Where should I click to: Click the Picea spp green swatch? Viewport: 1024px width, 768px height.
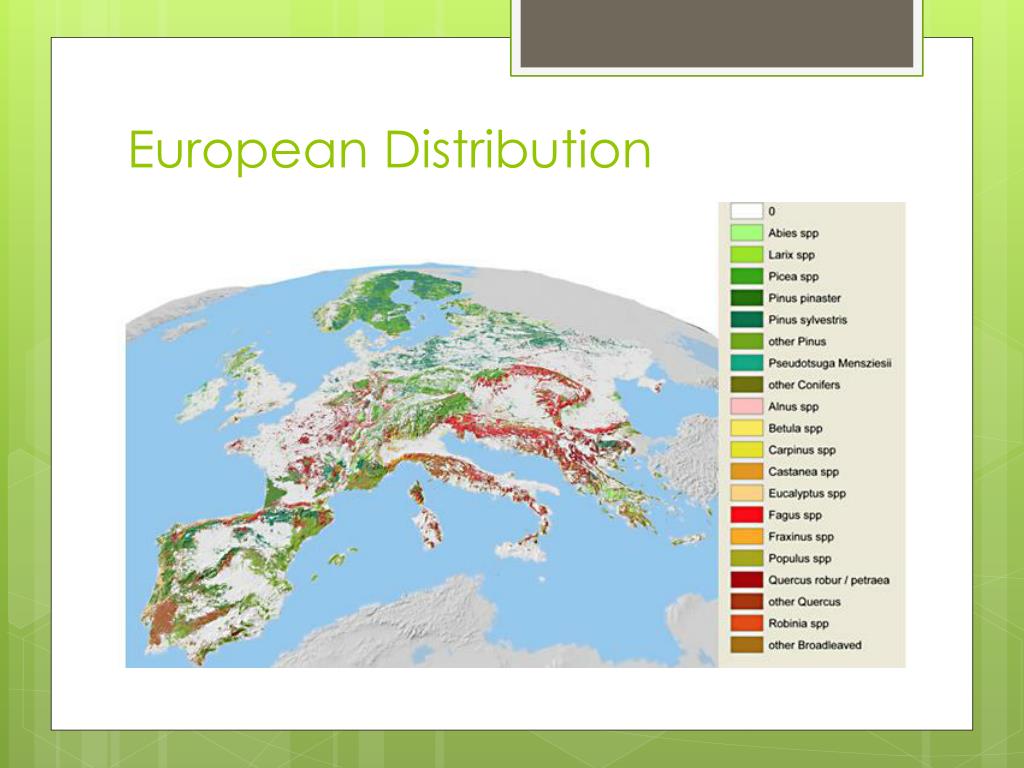pyautogui.click(x=746, y=276)
